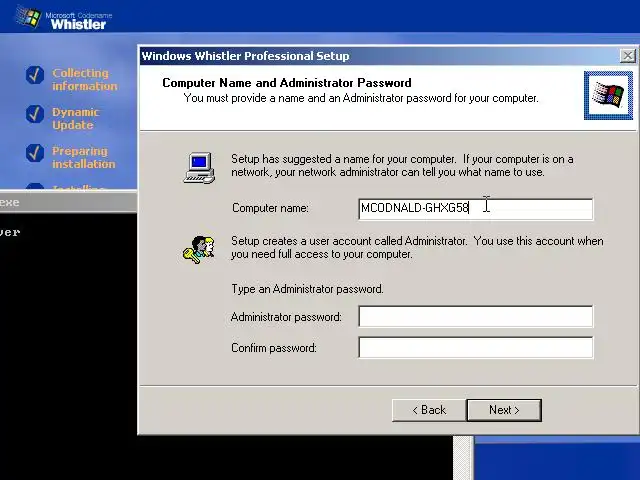This screenshot has height=480, width=640.
Task: Click the Preparing installation checkmark icon
Action: pyautogui.click(x=35, y=153)
